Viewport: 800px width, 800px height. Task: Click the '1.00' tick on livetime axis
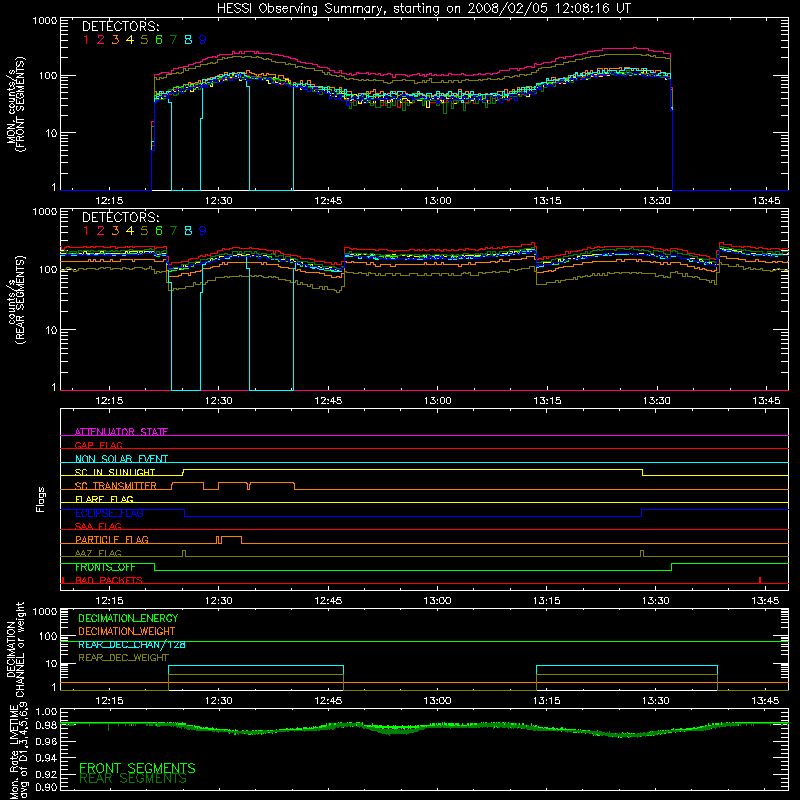tap(46, 711)
